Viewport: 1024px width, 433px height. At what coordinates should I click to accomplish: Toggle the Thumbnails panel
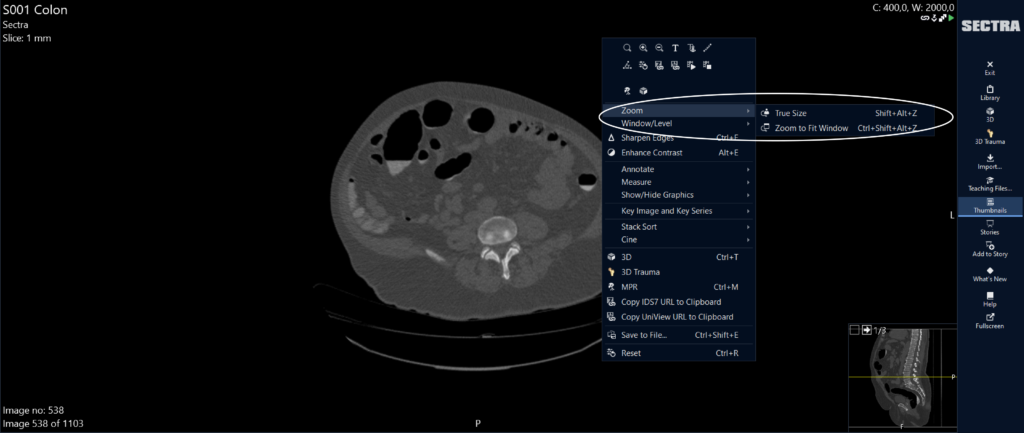[x=989, y=206]
